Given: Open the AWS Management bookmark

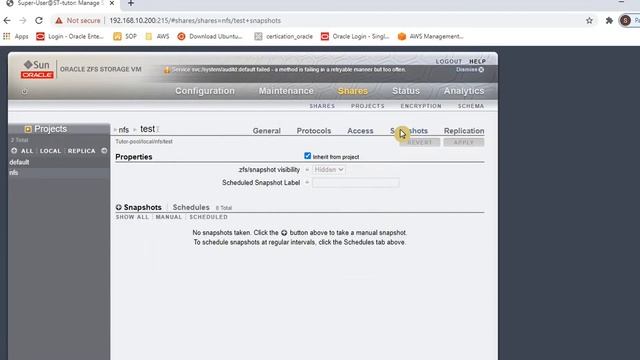Looking at the screenshot, I should pyautogui.click(x=431, y=36).
